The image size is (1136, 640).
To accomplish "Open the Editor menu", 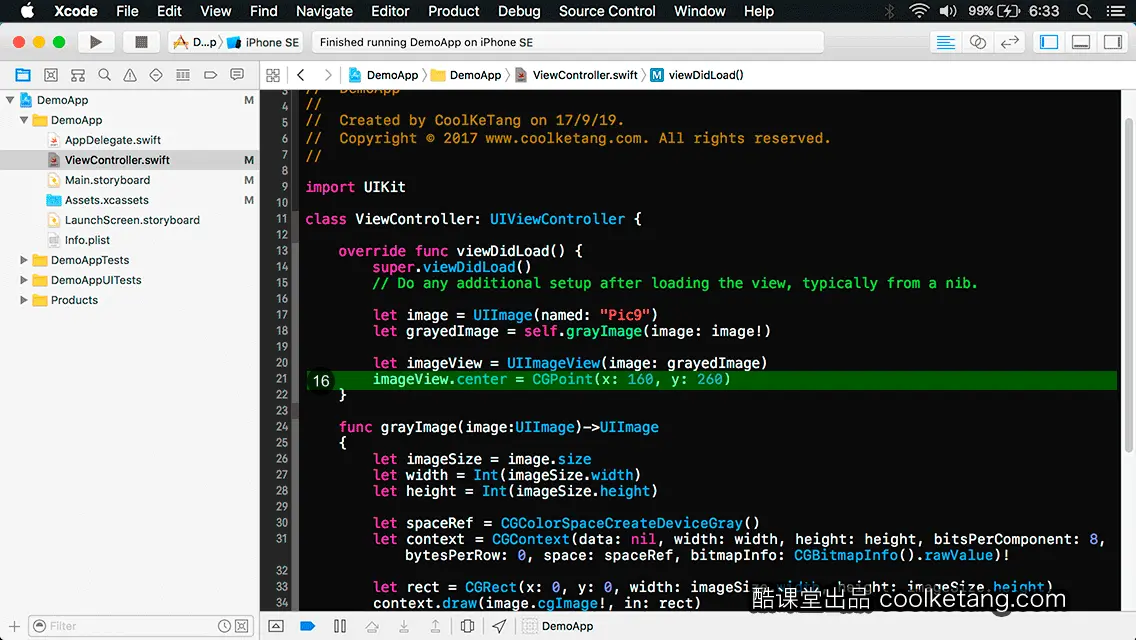I will 390,11.
